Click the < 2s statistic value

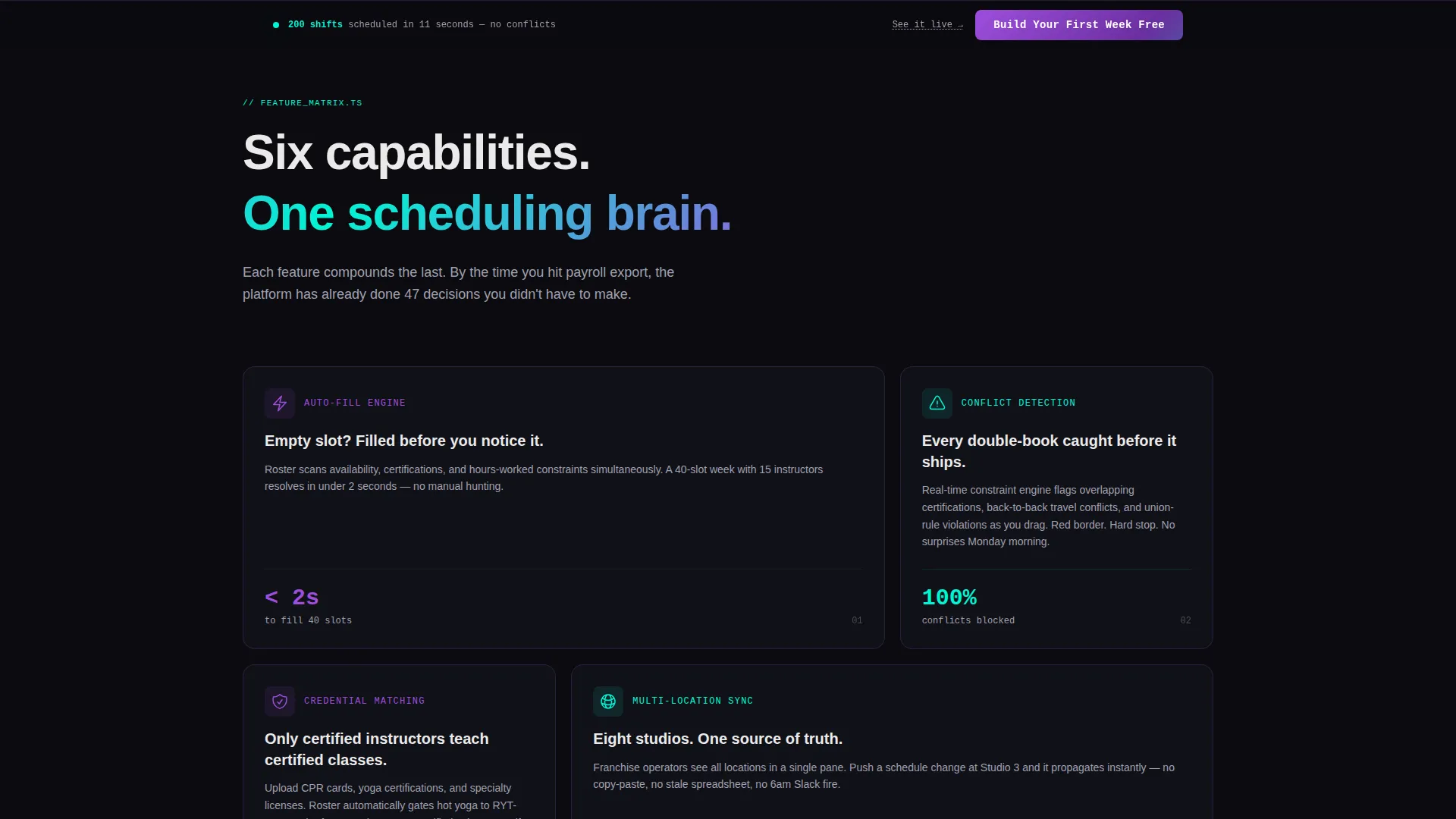[x=292, y=598]
